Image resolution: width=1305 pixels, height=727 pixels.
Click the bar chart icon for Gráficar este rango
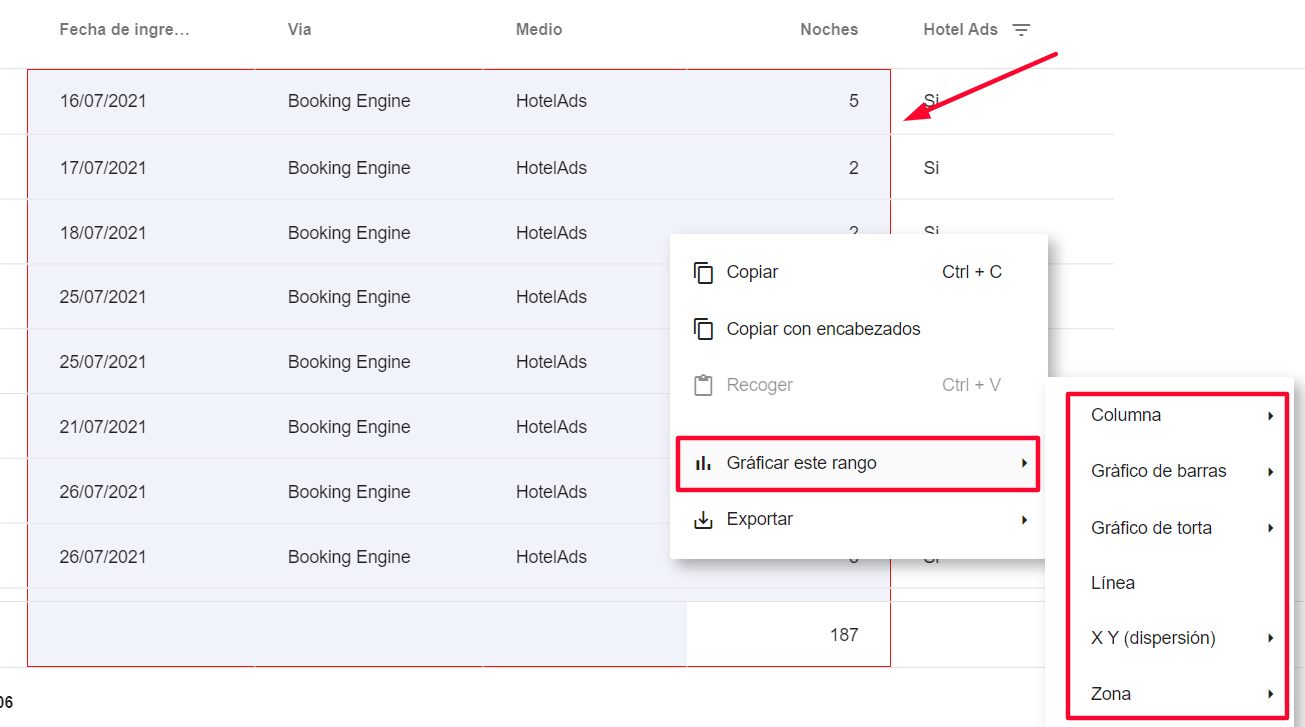click(x=704, y=463)
